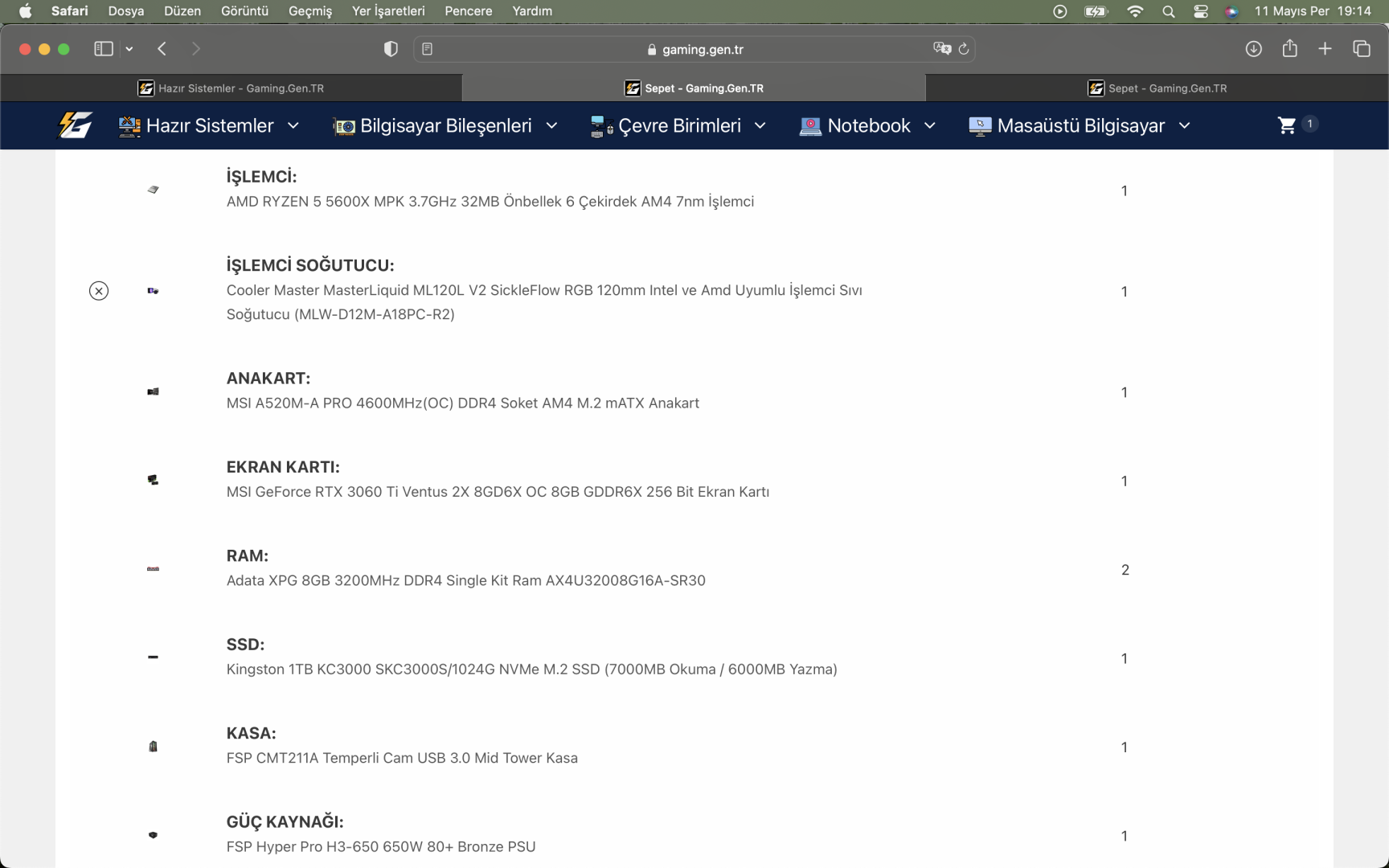The width and height of the screenshot is (1389, 868).
Task: Open the Share menu button
Action: tap(1290, 48)
